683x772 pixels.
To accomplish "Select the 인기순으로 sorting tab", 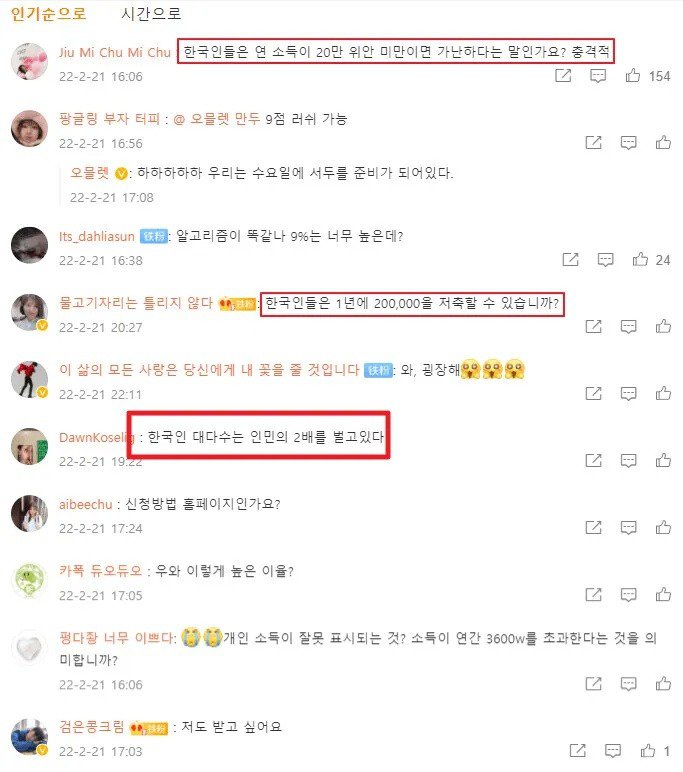I will click(x=48, y=14).
